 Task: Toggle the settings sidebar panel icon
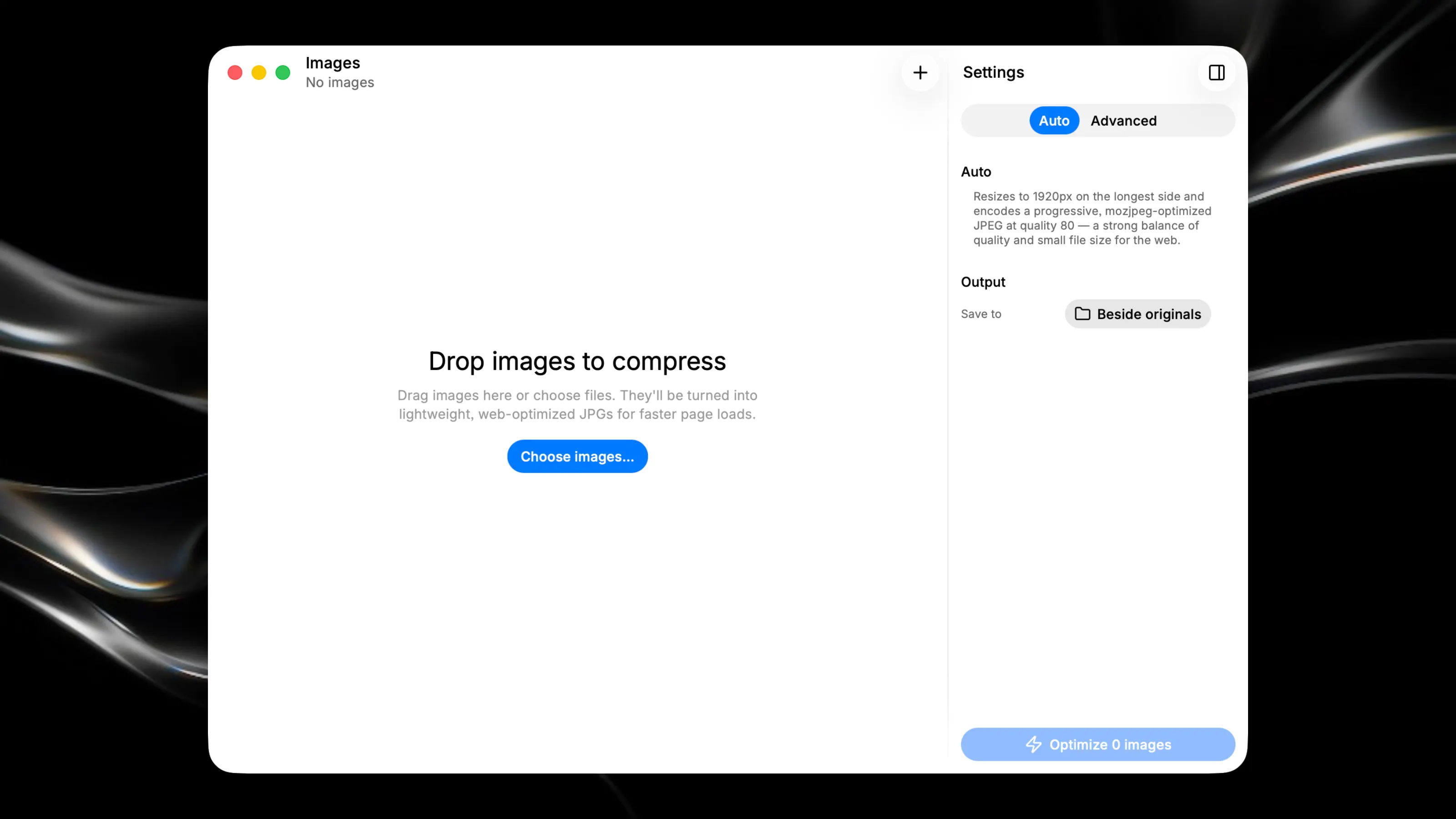click(1216, 72)
